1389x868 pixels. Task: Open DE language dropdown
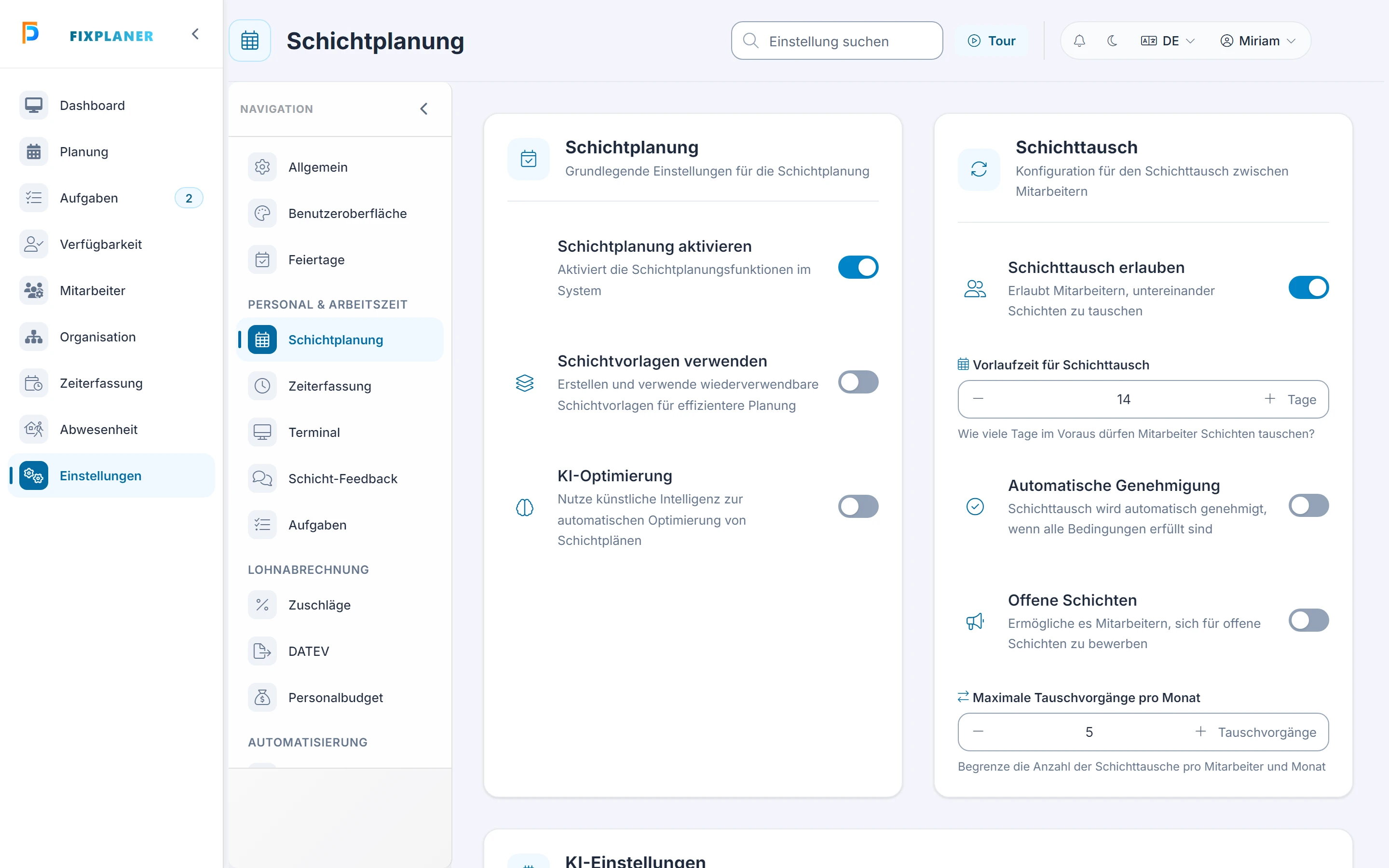tap(1168, 41)
